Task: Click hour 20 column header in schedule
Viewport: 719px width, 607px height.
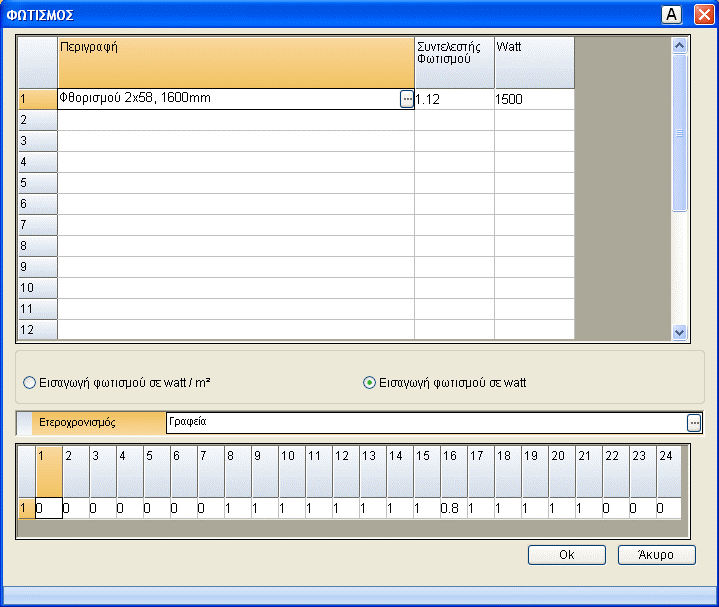Action: coord(562,472)
